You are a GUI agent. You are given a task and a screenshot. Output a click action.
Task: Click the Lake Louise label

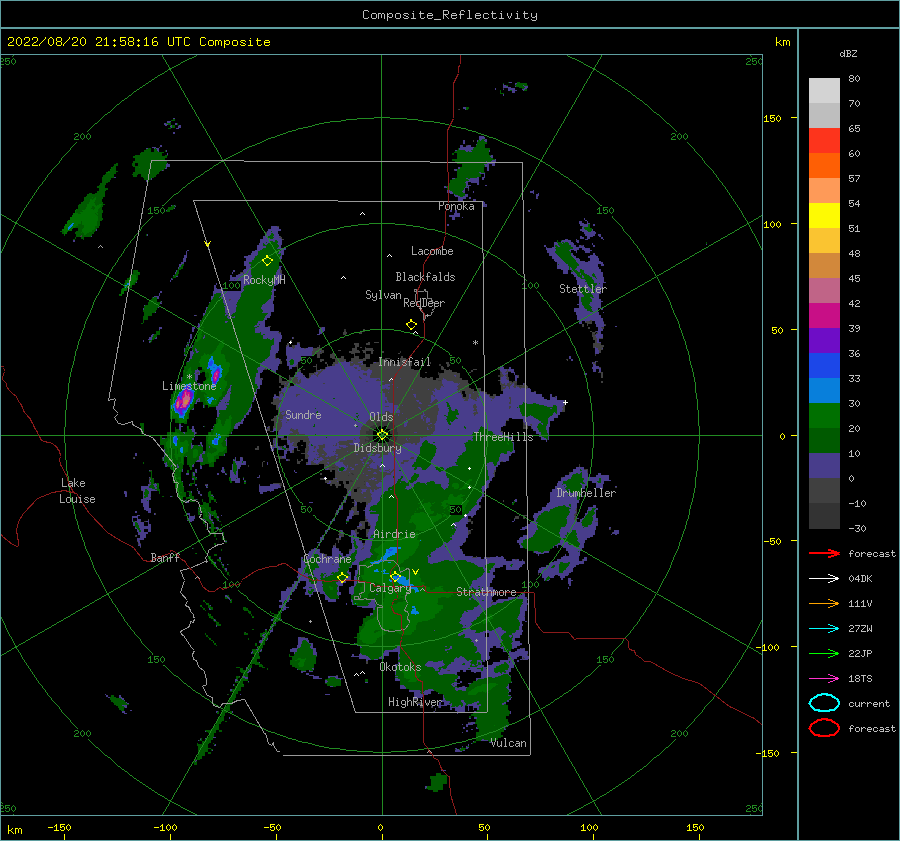(77, 491)
